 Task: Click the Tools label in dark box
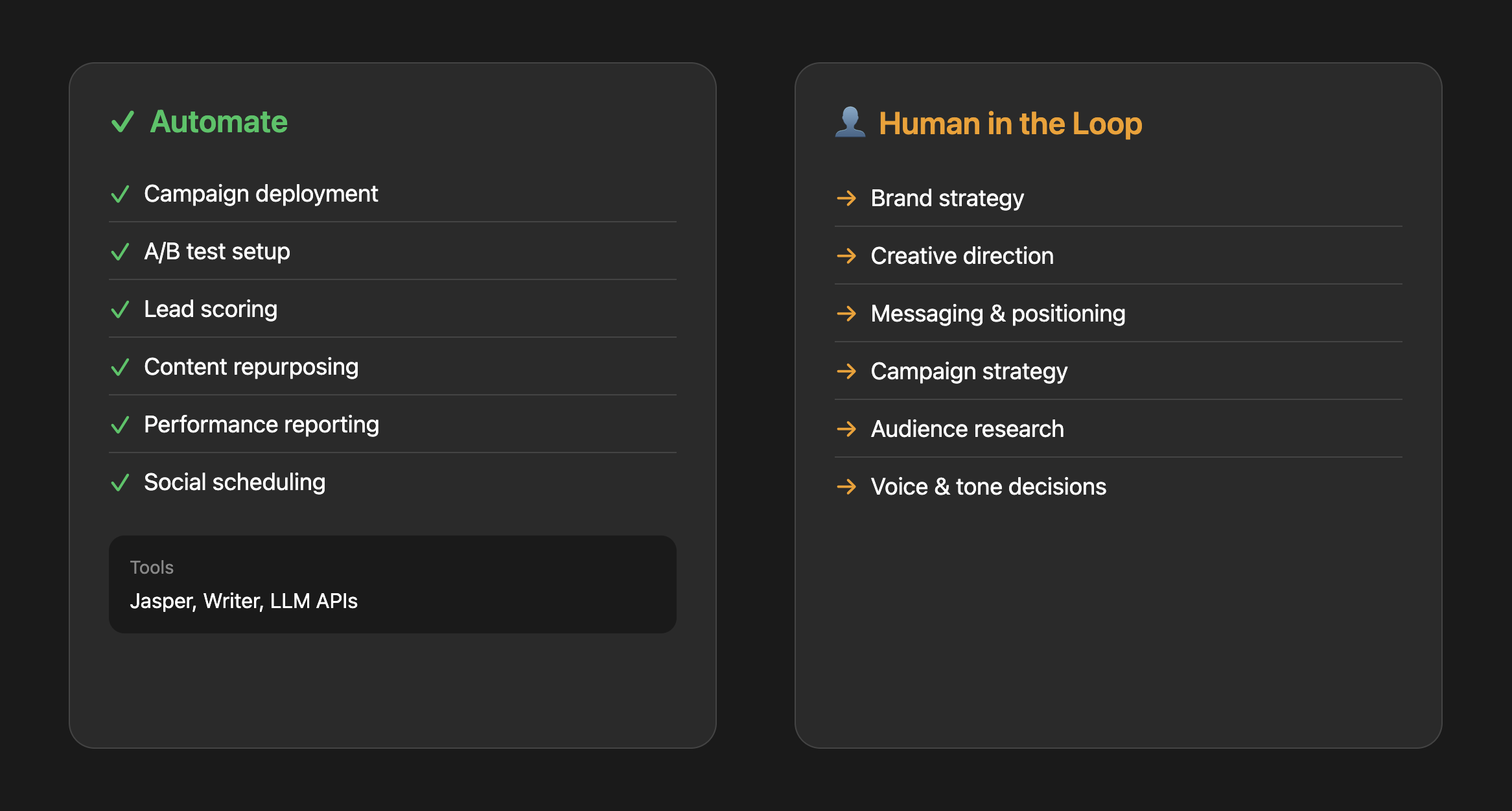tap(152, 567)
